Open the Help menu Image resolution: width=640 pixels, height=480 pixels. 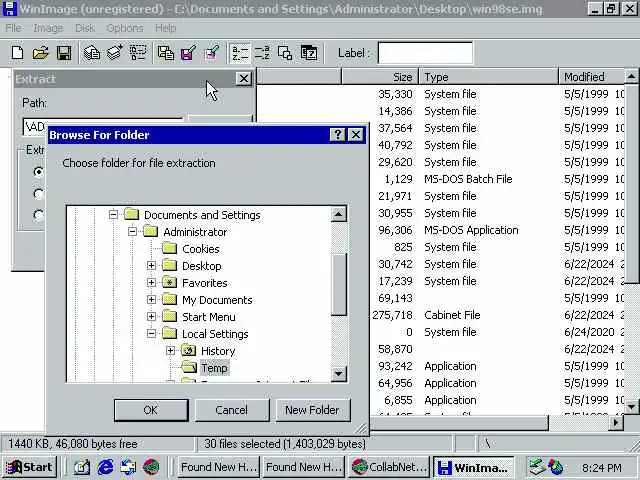(x=165, y=28)
